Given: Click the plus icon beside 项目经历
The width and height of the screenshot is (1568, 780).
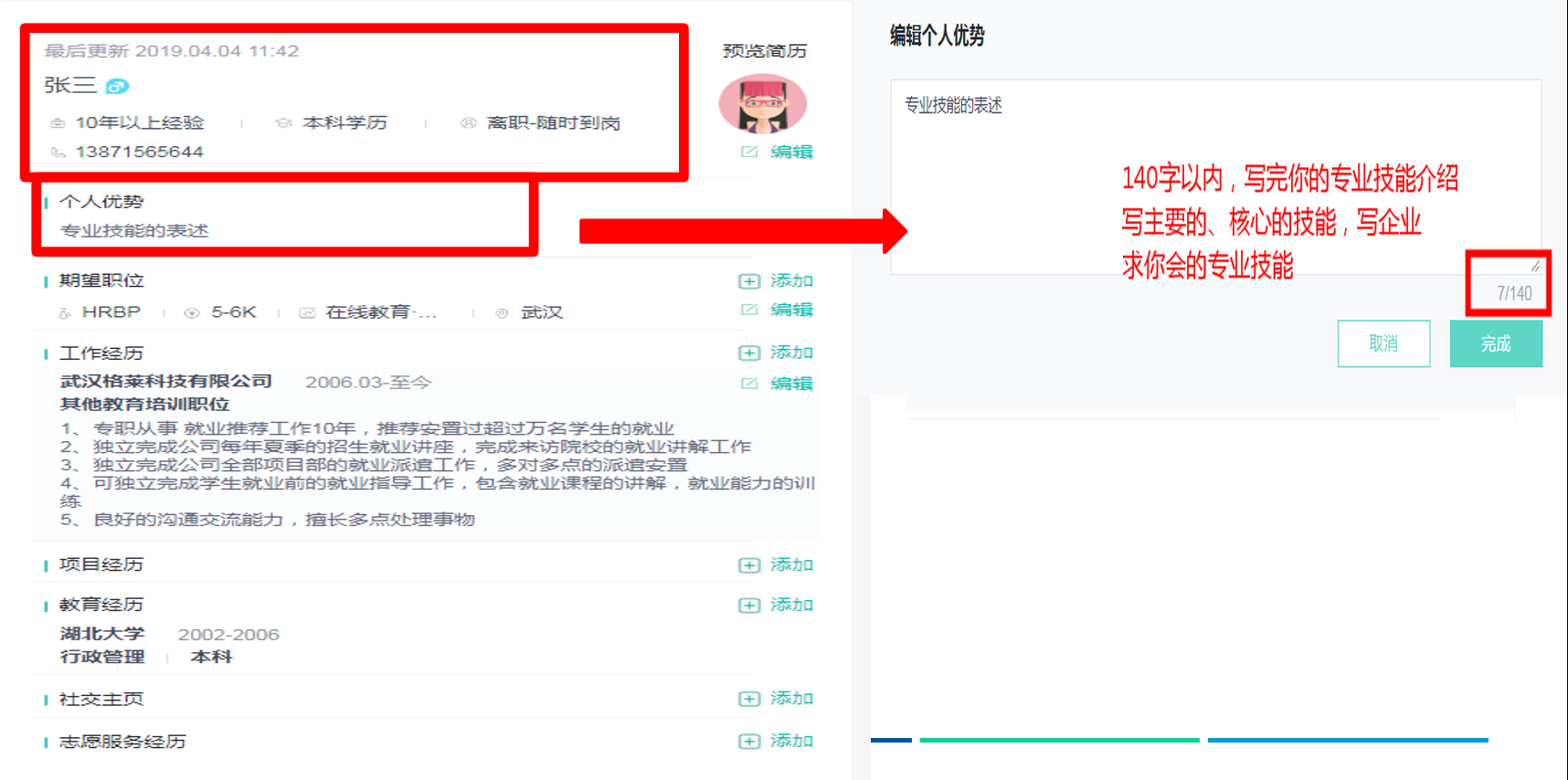Looking at the screenshot, I should 748,565.
